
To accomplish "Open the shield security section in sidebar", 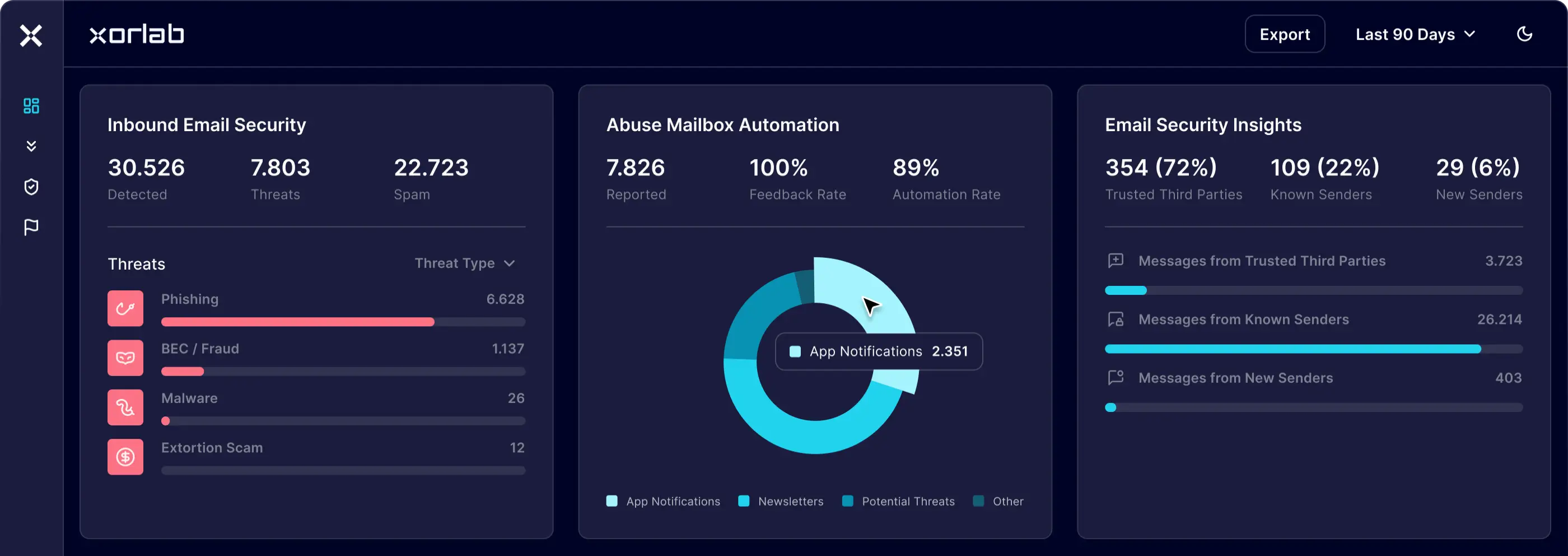I will click(31, 186).
